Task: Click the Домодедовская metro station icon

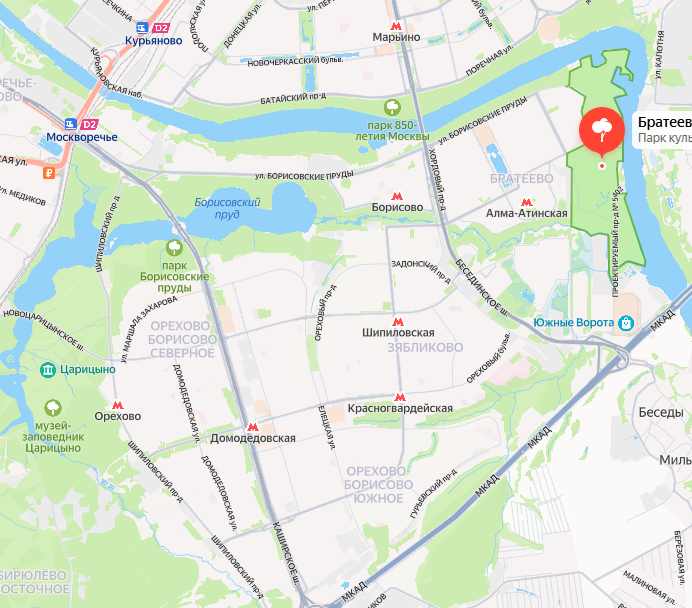Action: pyautogui.click(x=252, y=427)
